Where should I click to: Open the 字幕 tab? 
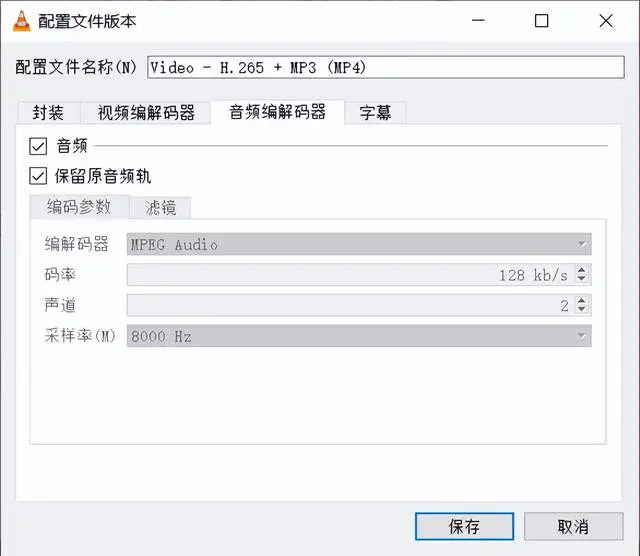click(375, 113)
